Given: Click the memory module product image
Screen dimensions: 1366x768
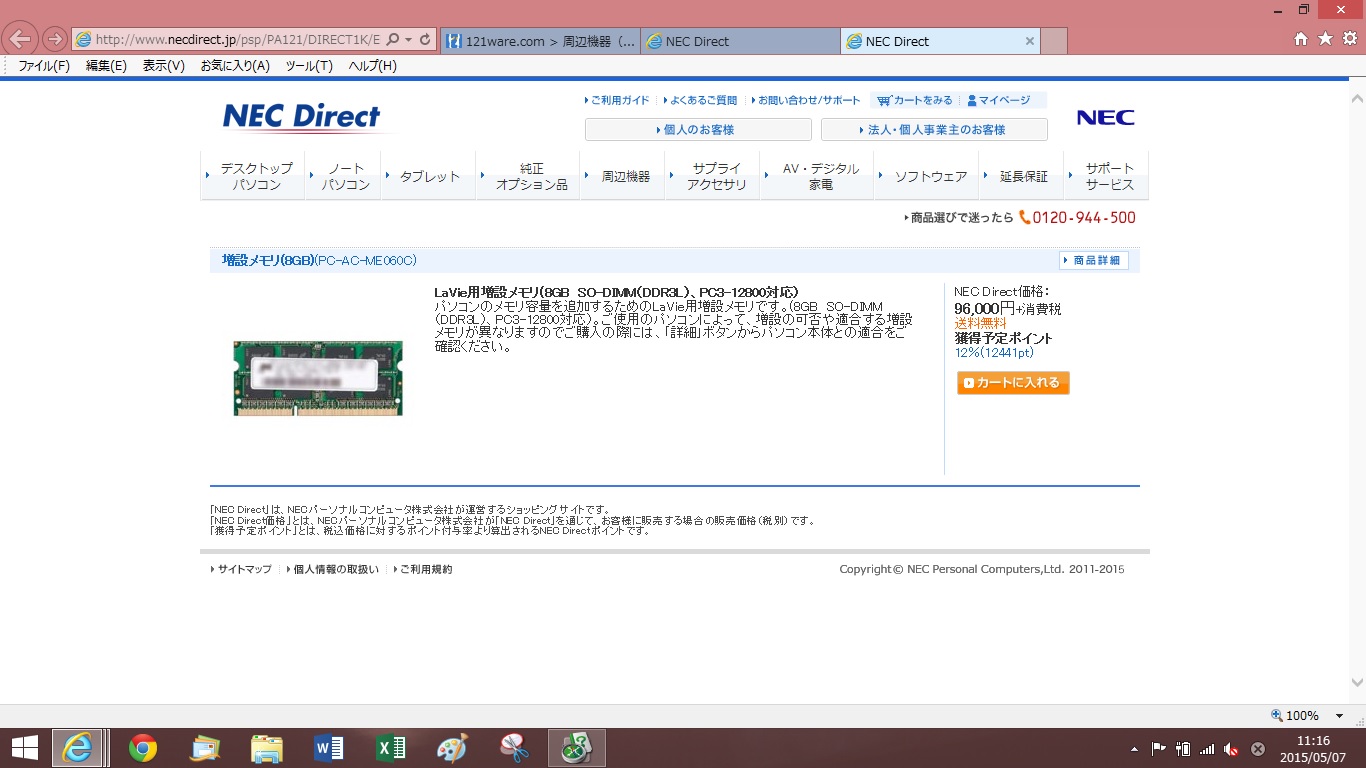Looking at the screenshot, I should [x=318, y=378].
